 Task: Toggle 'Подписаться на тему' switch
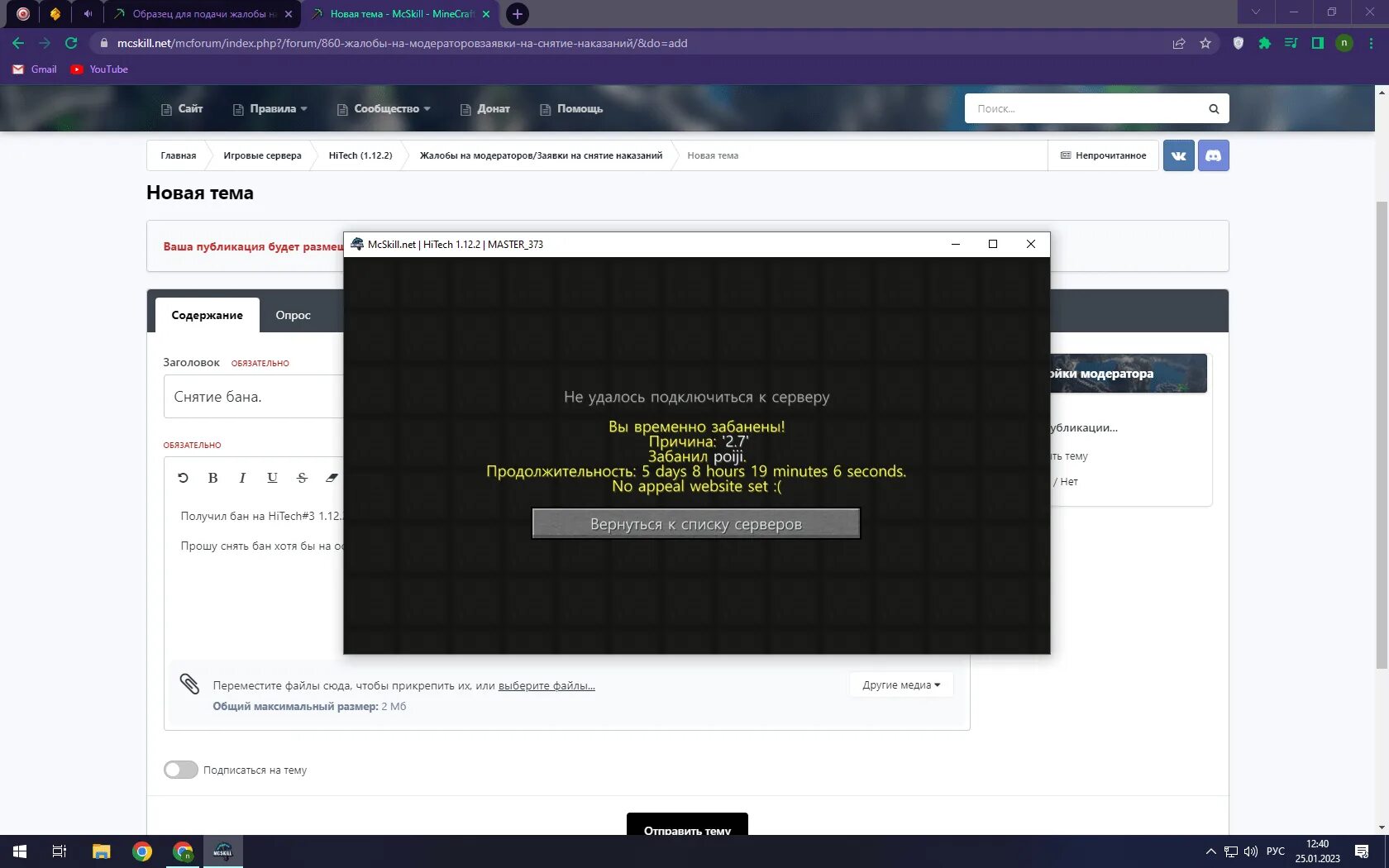(x=180, y=770)
